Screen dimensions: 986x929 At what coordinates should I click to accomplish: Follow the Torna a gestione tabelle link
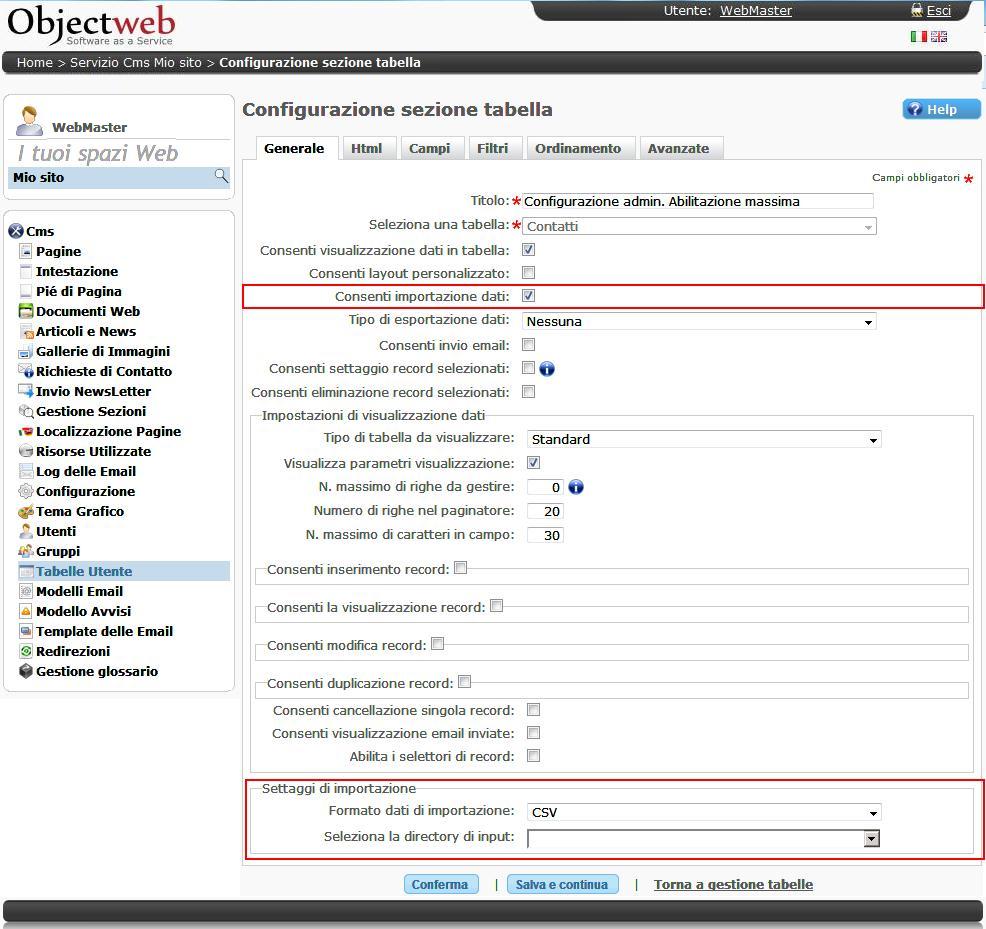[x=733, y=885]
